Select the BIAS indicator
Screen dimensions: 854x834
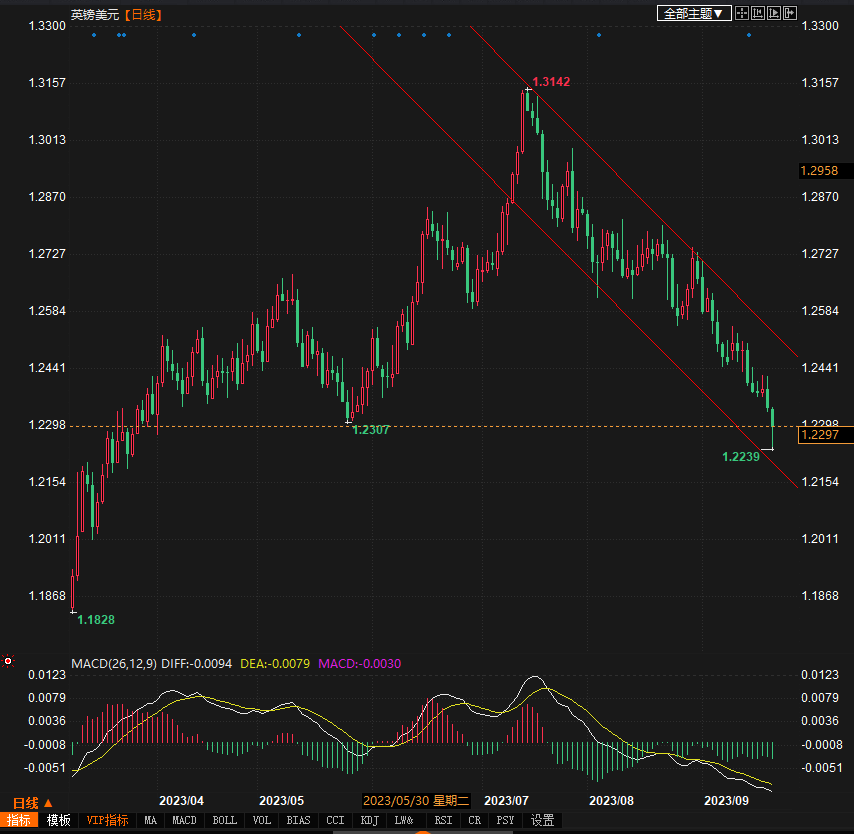(298, 820)
